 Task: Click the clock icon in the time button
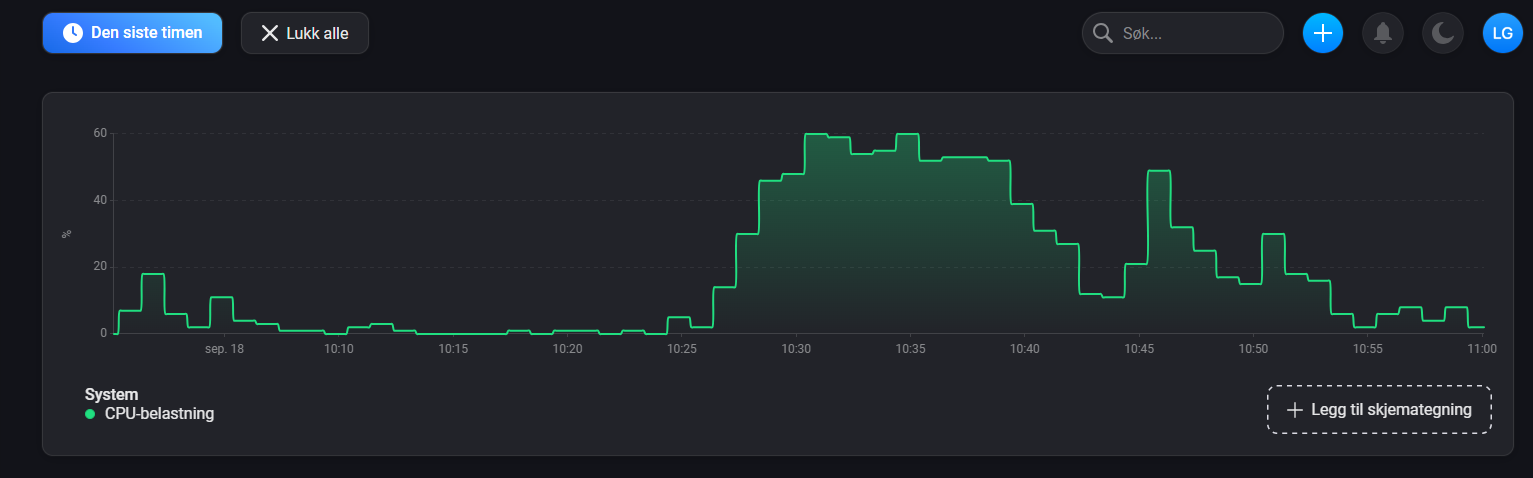pyautogui.click(x=73, y=33)
